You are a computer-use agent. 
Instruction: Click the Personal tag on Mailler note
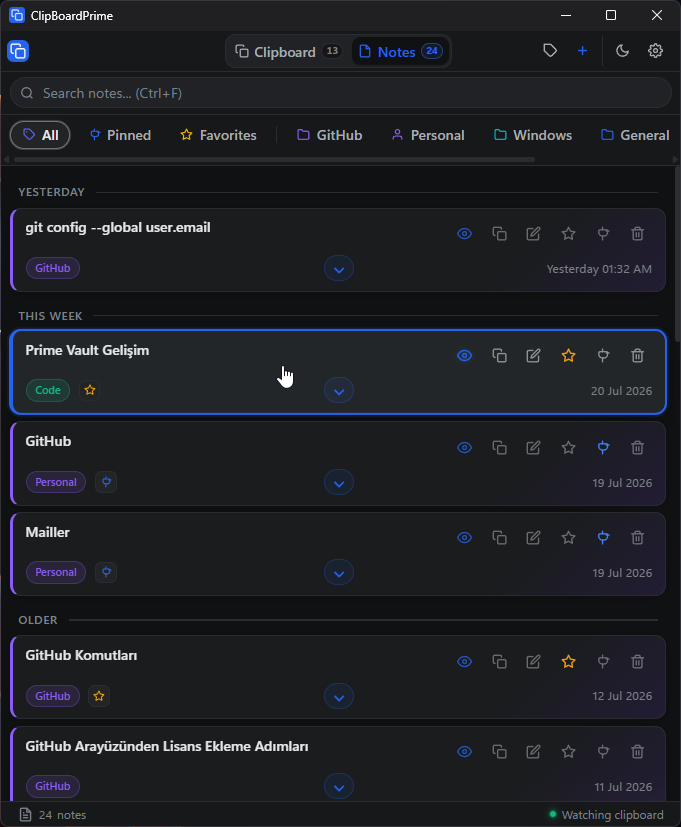56,572
